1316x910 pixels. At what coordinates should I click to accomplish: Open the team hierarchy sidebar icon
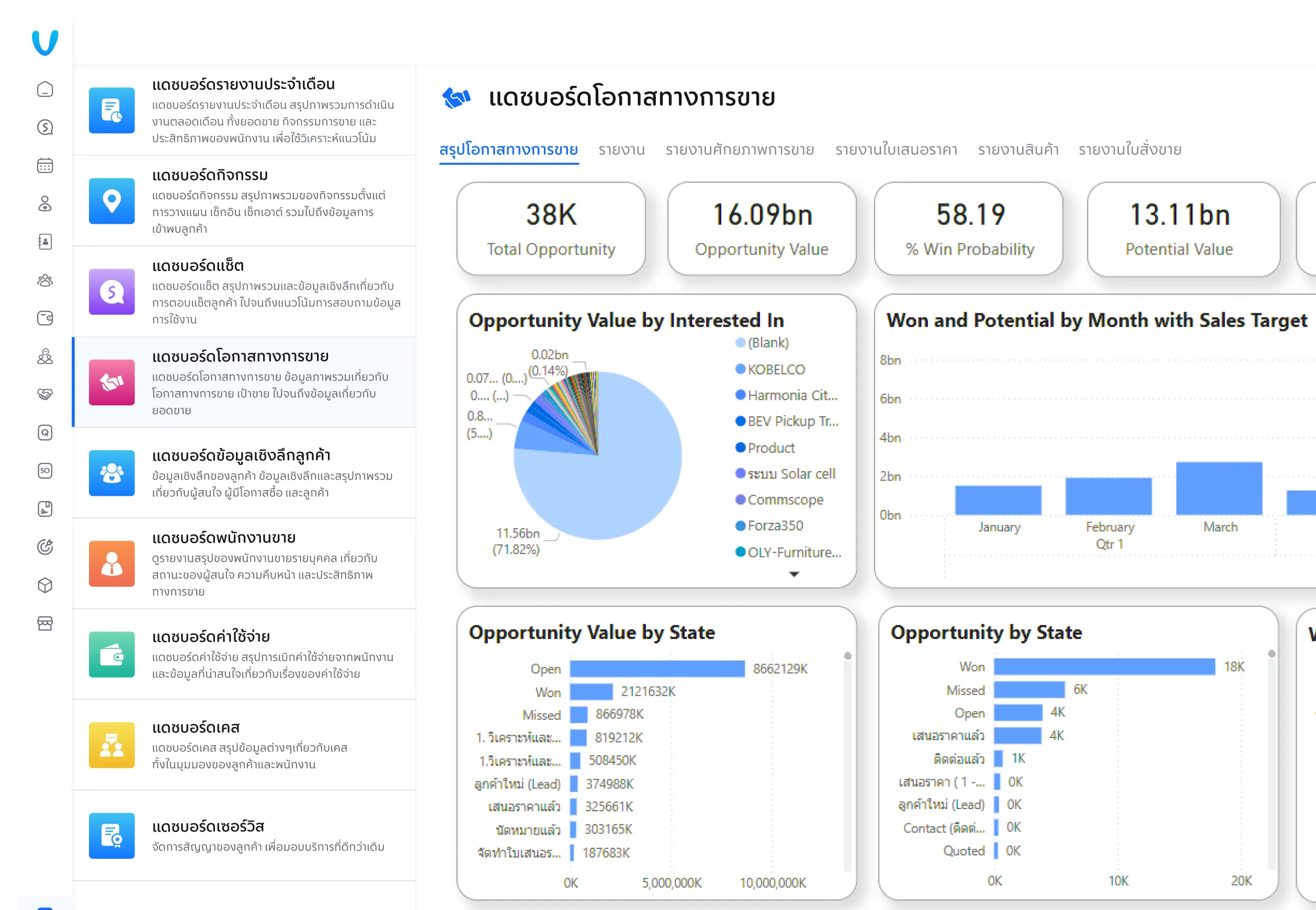point(45,356)
